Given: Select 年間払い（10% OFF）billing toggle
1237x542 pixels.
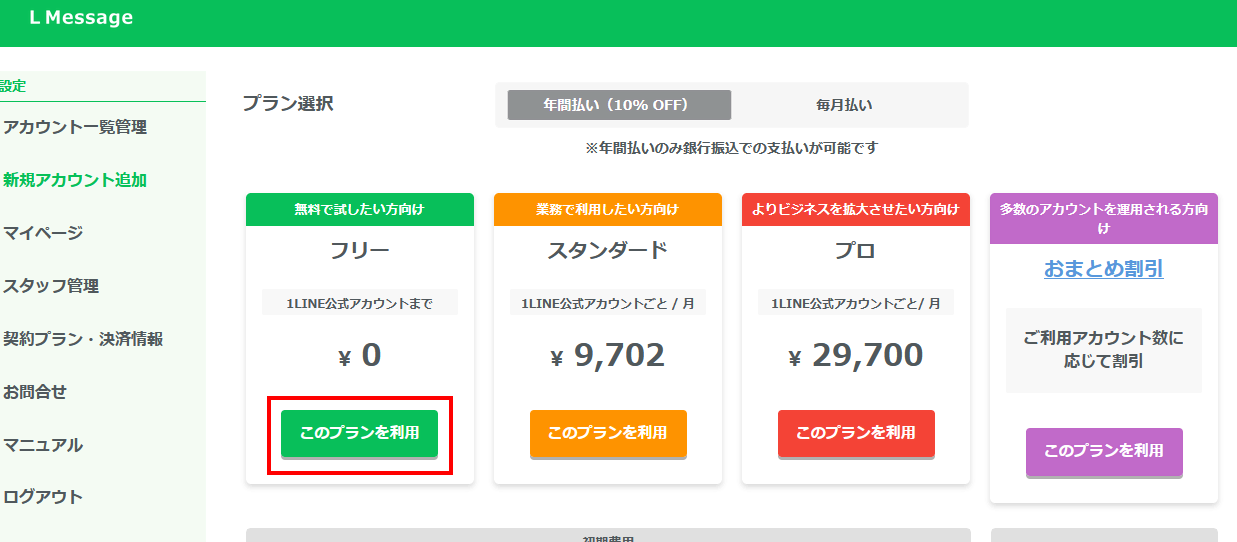Looking at the screenshot, I should [619, 105].
